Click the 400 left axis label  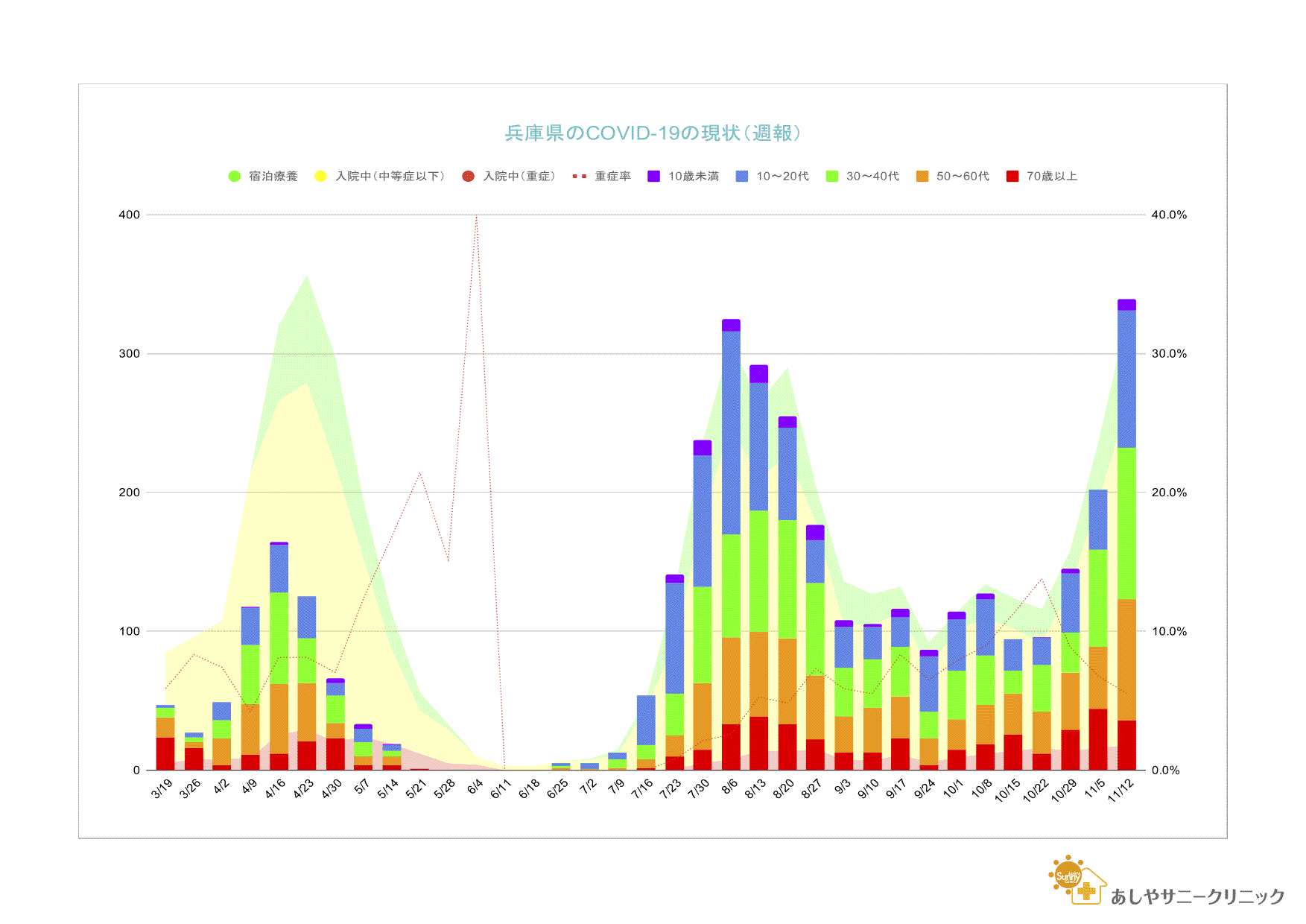tap(129, 215)
